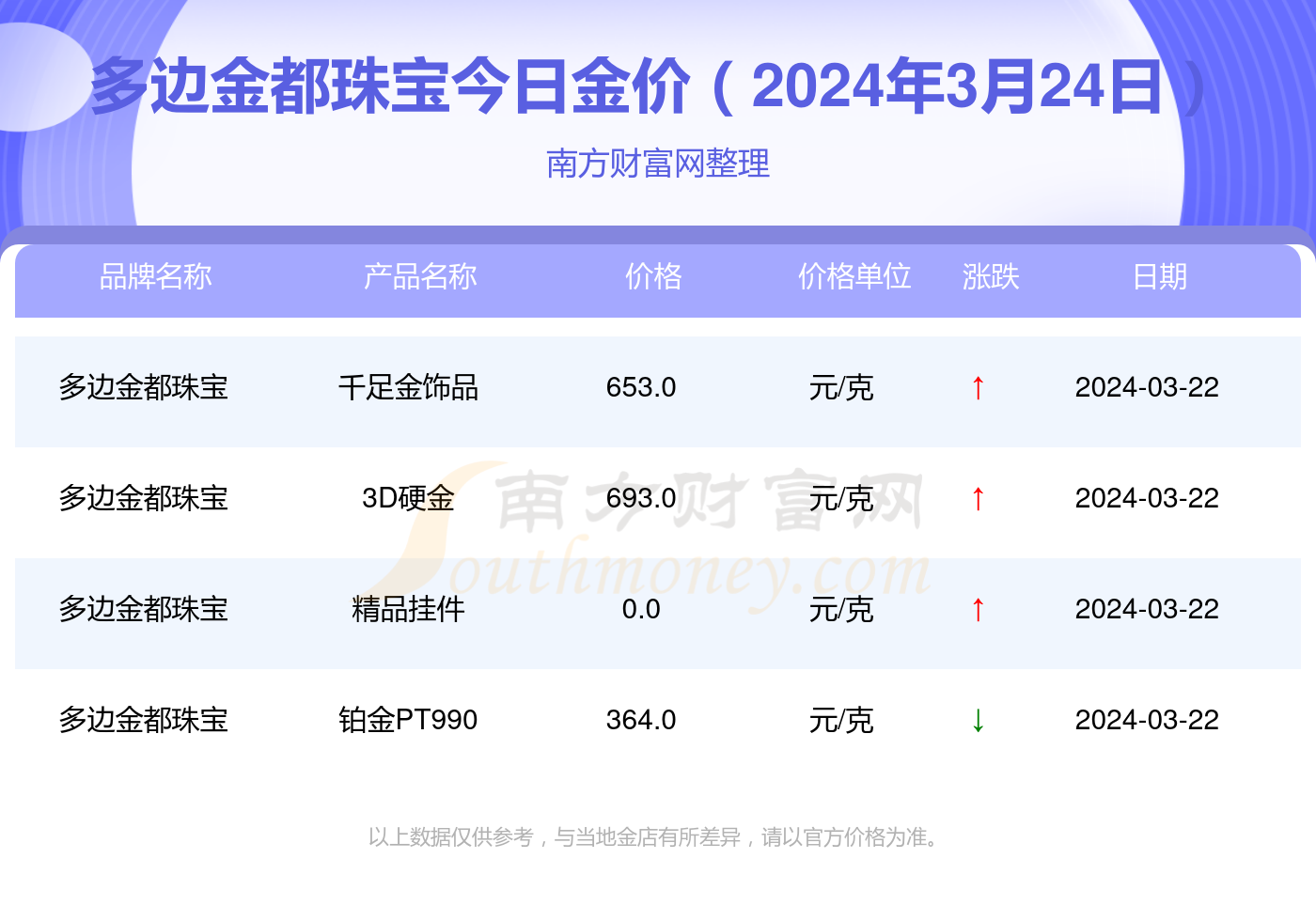Click the red up arrow for 千足金饰品

coord(978,387)
